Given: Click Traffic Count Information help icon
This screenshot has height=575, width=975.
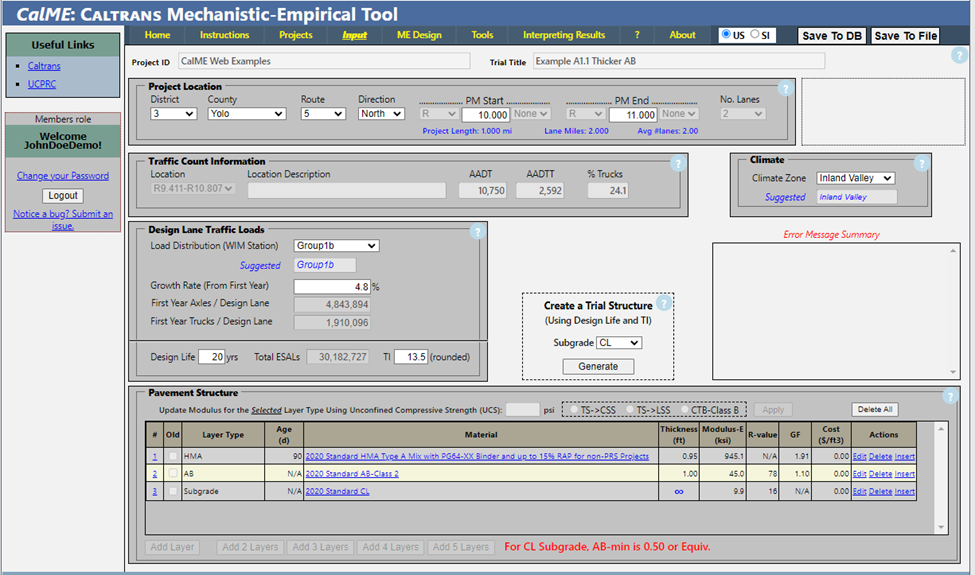Looking at the screenshot, I should click(x=678, y=164).
